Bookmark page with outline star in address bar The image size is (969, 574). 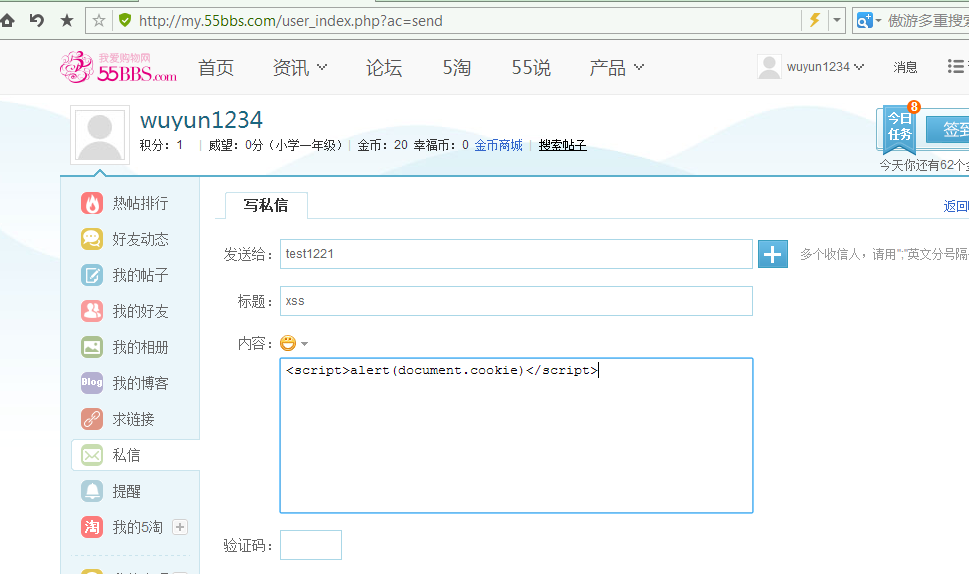99,20
